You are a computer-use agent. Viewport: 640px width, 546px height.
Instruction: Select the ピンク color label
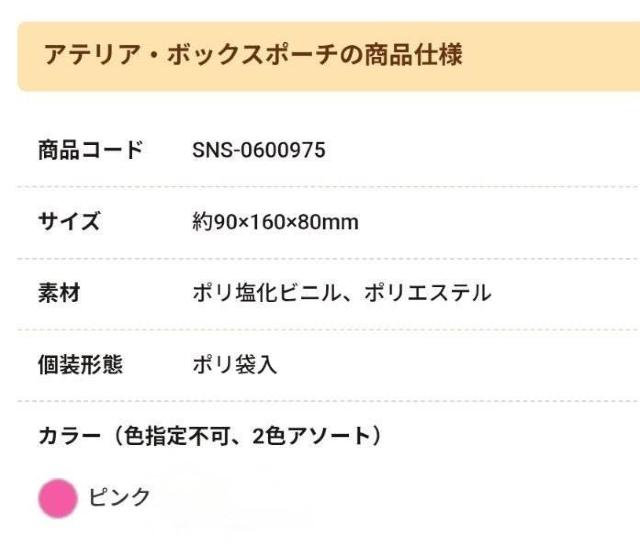pyautogui.click(x=121, y=497)
